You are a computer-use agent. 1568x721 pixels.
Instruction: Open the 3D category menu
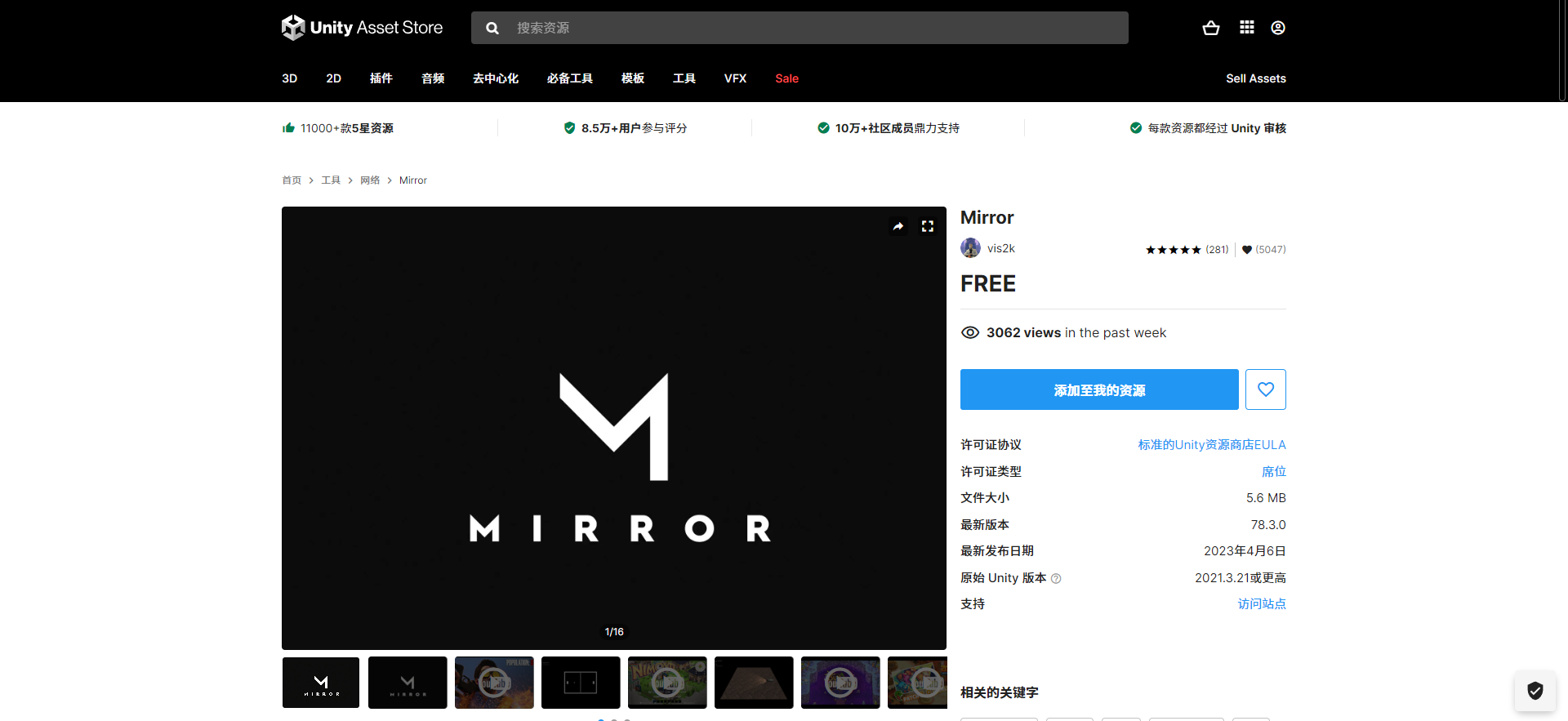pos(289,78)
